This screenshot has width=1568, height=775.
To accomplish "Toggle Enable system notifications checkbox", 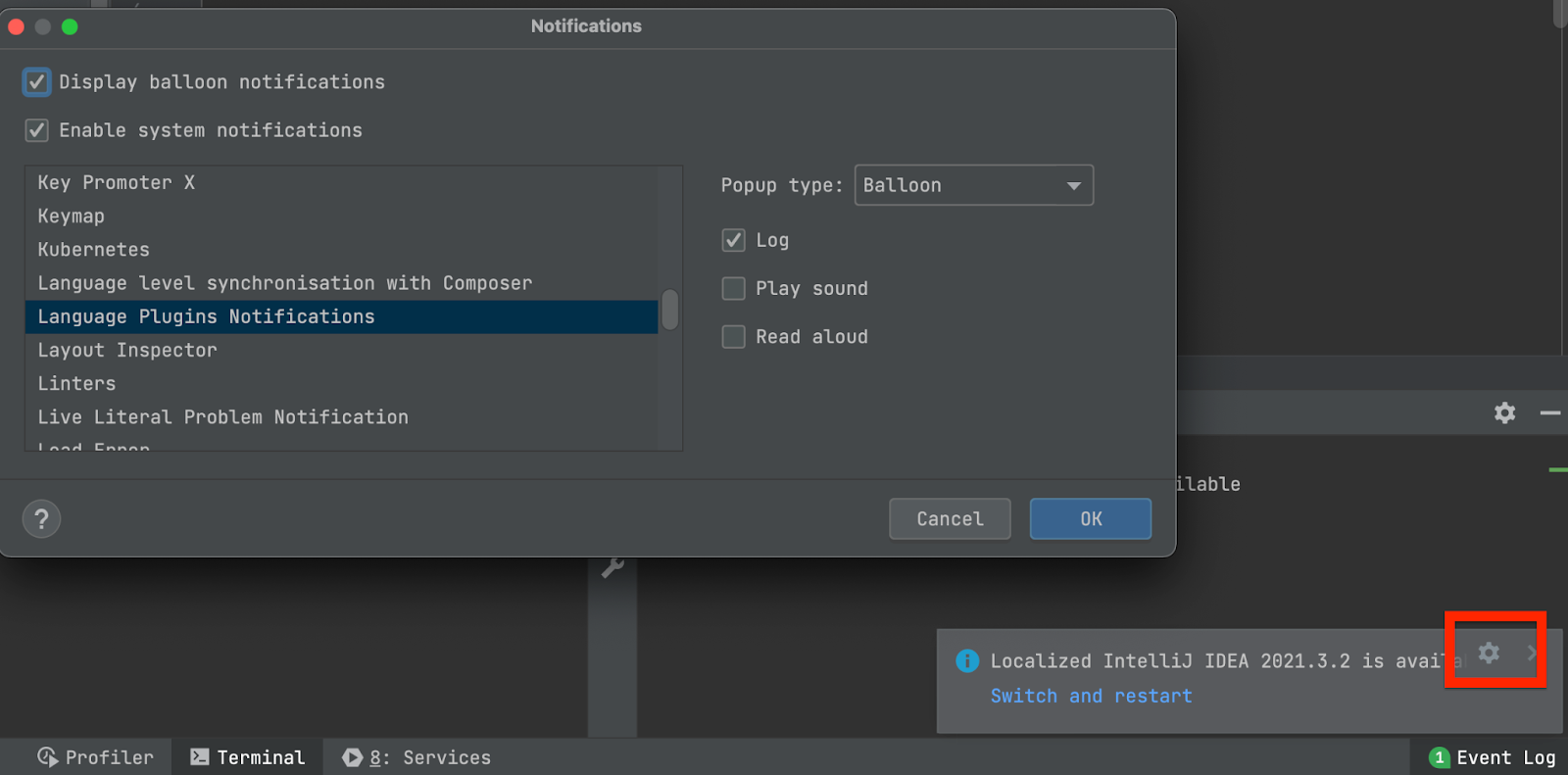I will pyautogui.click(x=36, y=130).
